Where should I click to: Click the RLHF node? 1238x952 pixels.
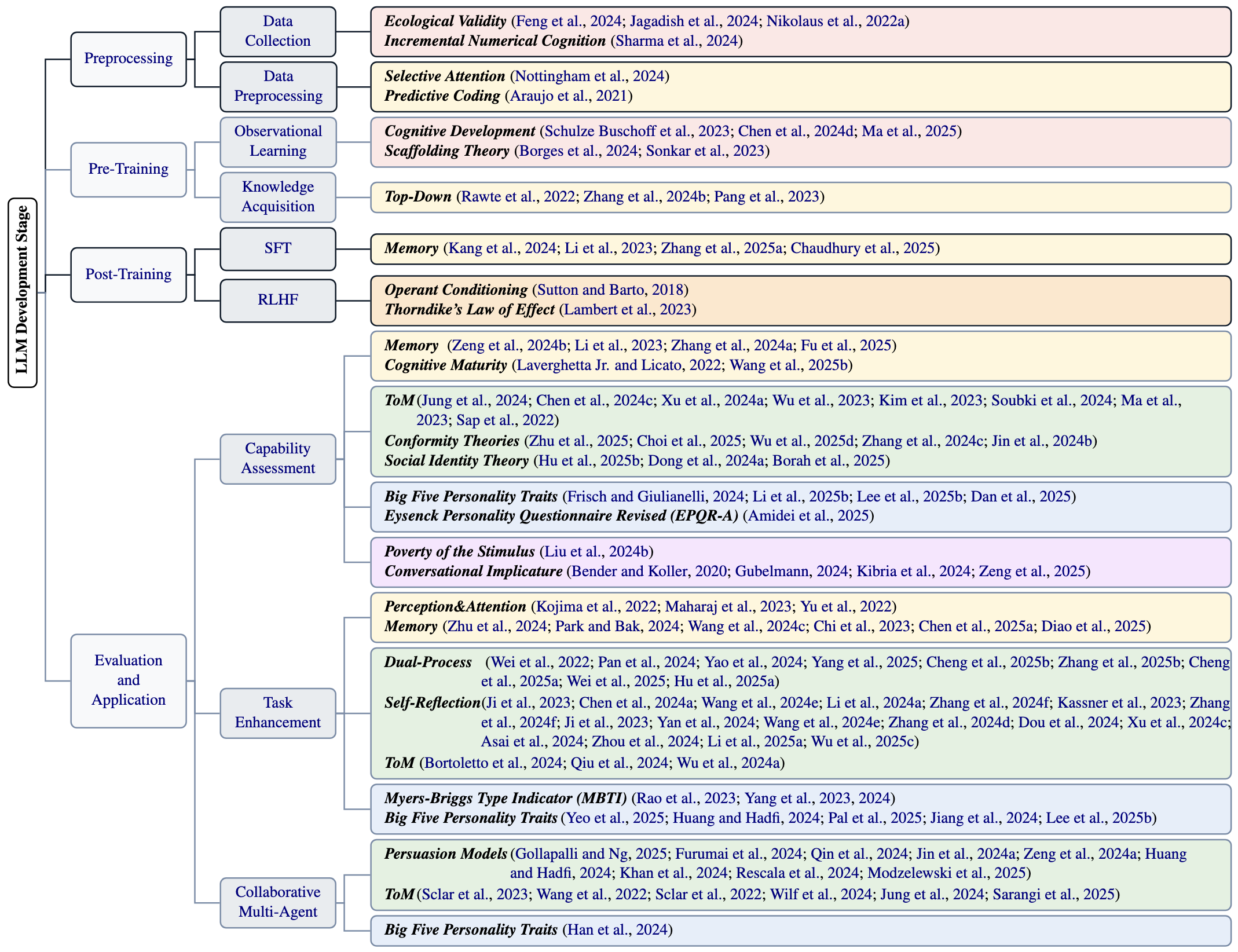277,300
